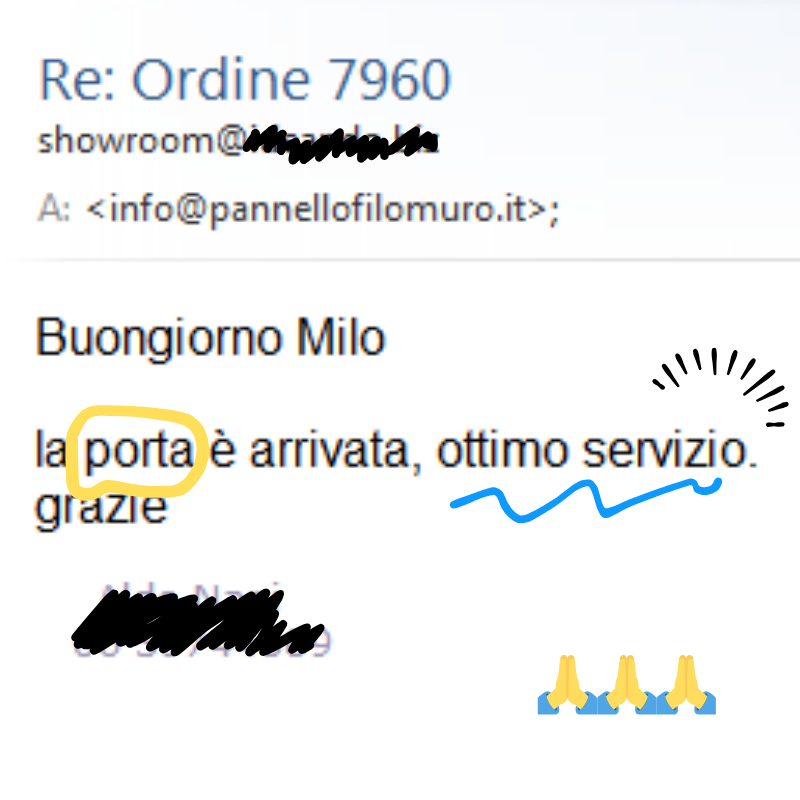Click the 'Buongiorno Milo' greeting text
The image size is (800, 800).
click(x=210, y=338)
